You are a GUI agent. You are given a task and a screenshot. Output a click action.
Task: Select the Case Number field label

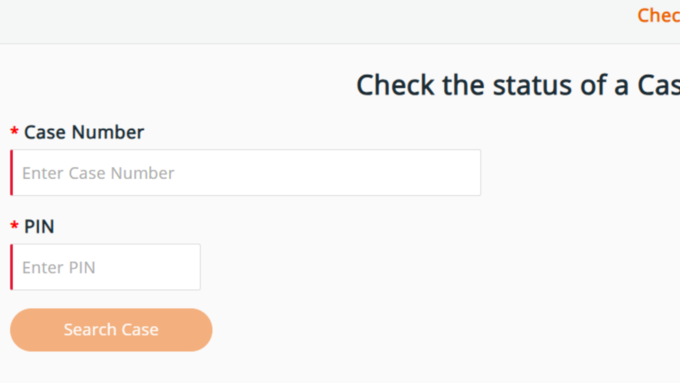(x=84, y=132)
